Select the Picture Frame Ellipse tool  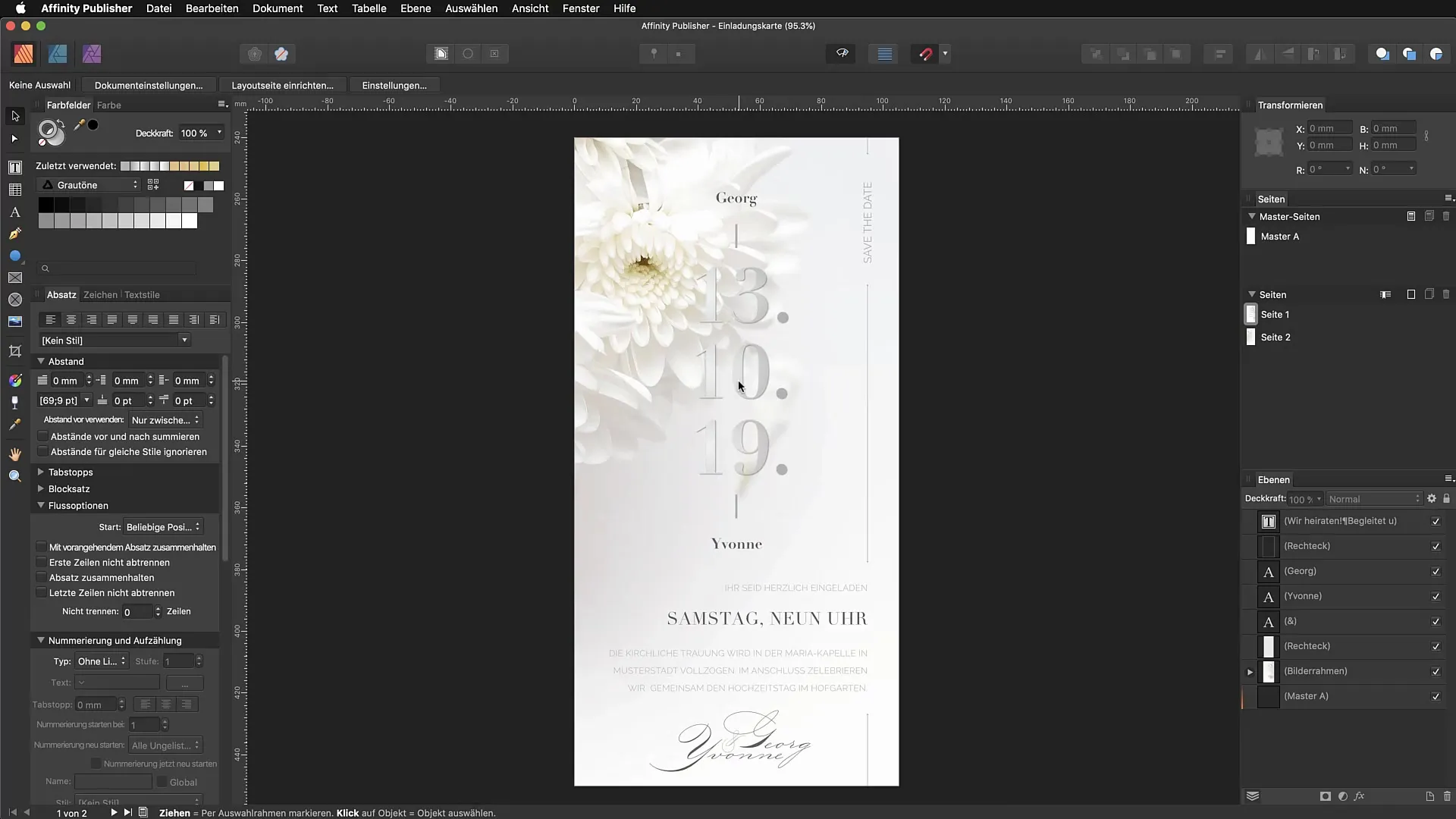click(x=15, y=300)
